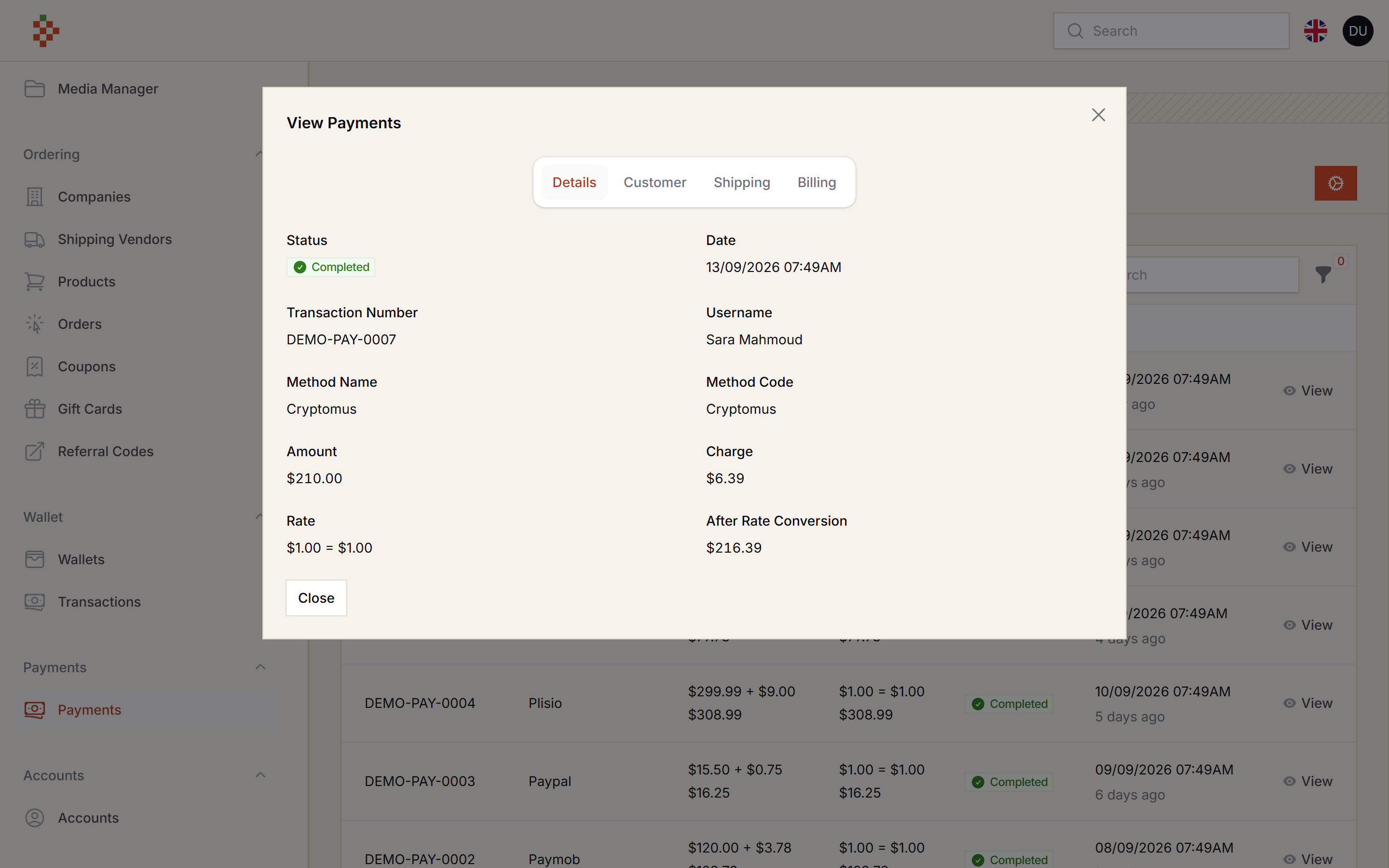
Task: Open the Orders page
Action: pyautogui.click(x=80, y=325)
